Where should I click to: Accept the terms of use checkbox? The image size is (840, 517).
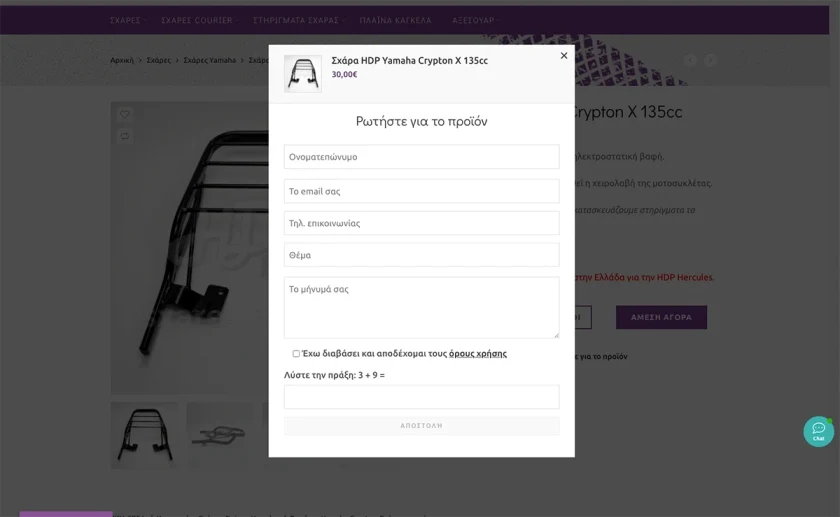pyautogui.click(x=296, y=354)
